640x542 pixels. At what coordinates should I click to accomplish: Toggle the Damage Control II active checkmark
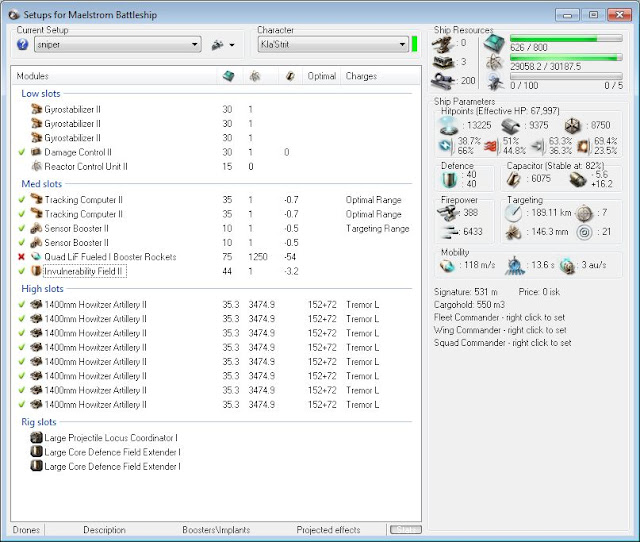click(x=22, y=152)
